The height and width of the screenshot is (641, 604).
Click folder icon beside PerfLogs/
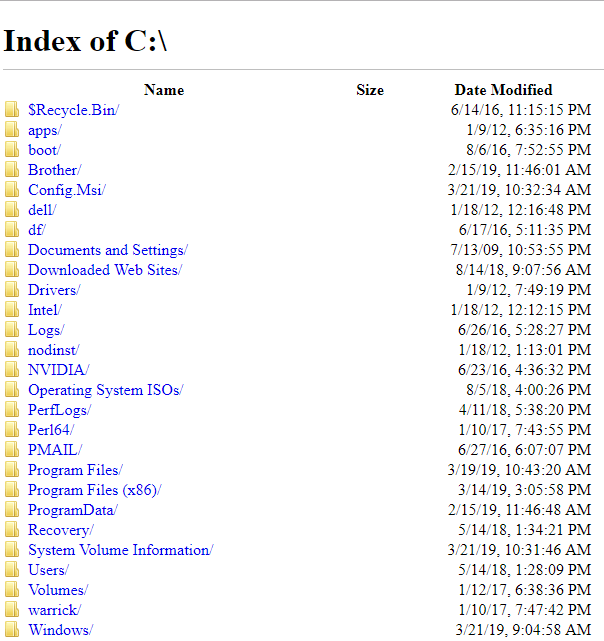(x=12, y=410)
